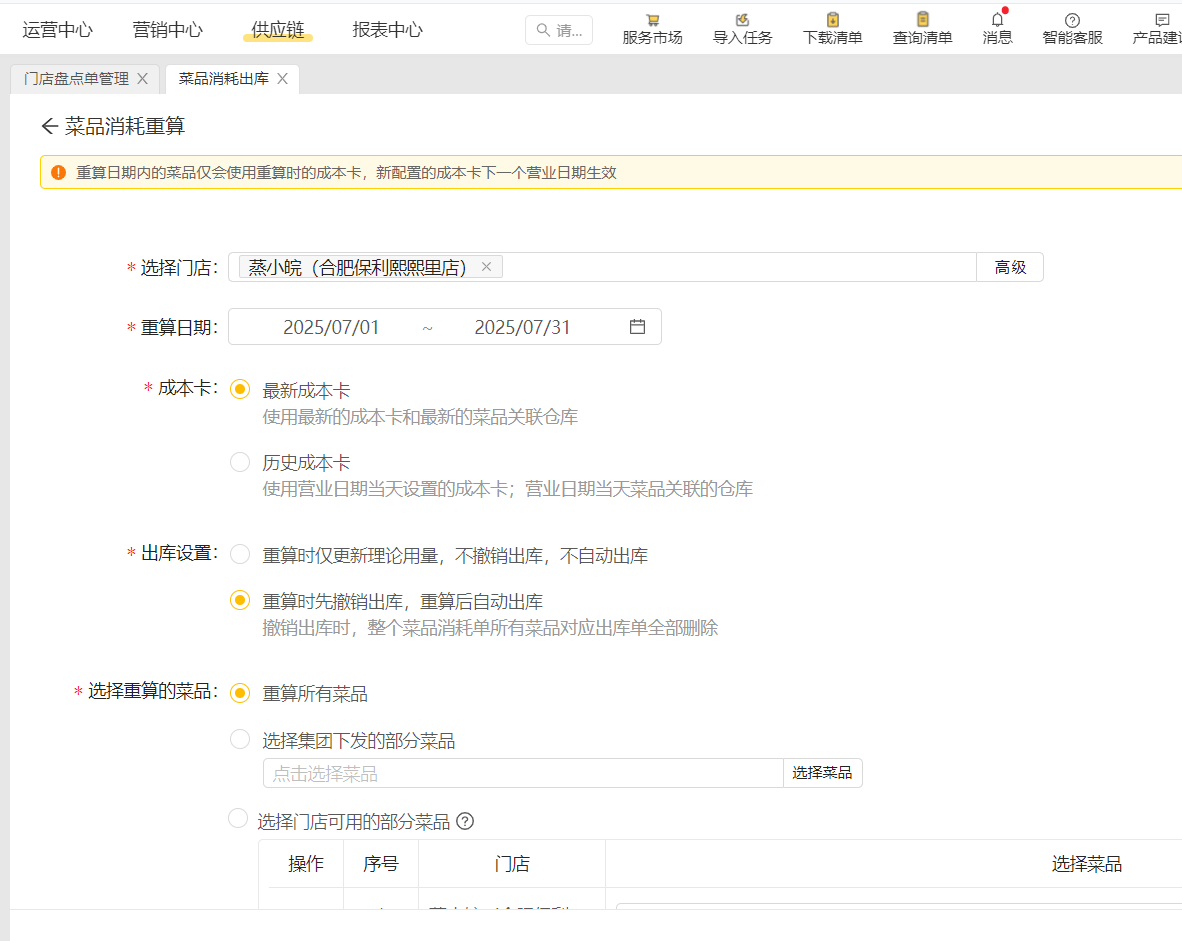
Task: Click the magnifier in the search box
Action: tap(541, 30)
